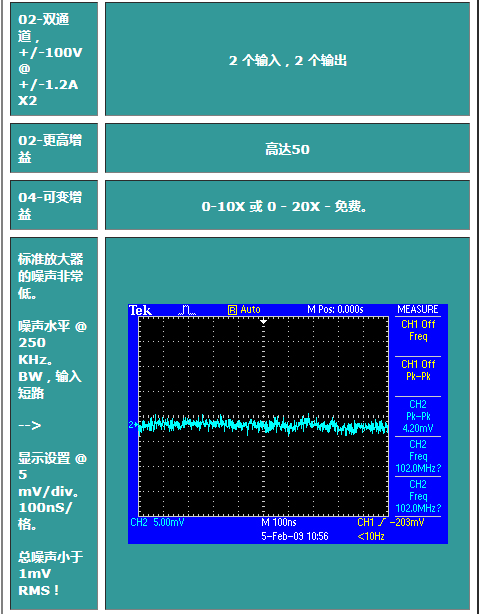Click the channel 2 ground marker
The height and width of the screenshot is (614, 480).
point(133,424)
